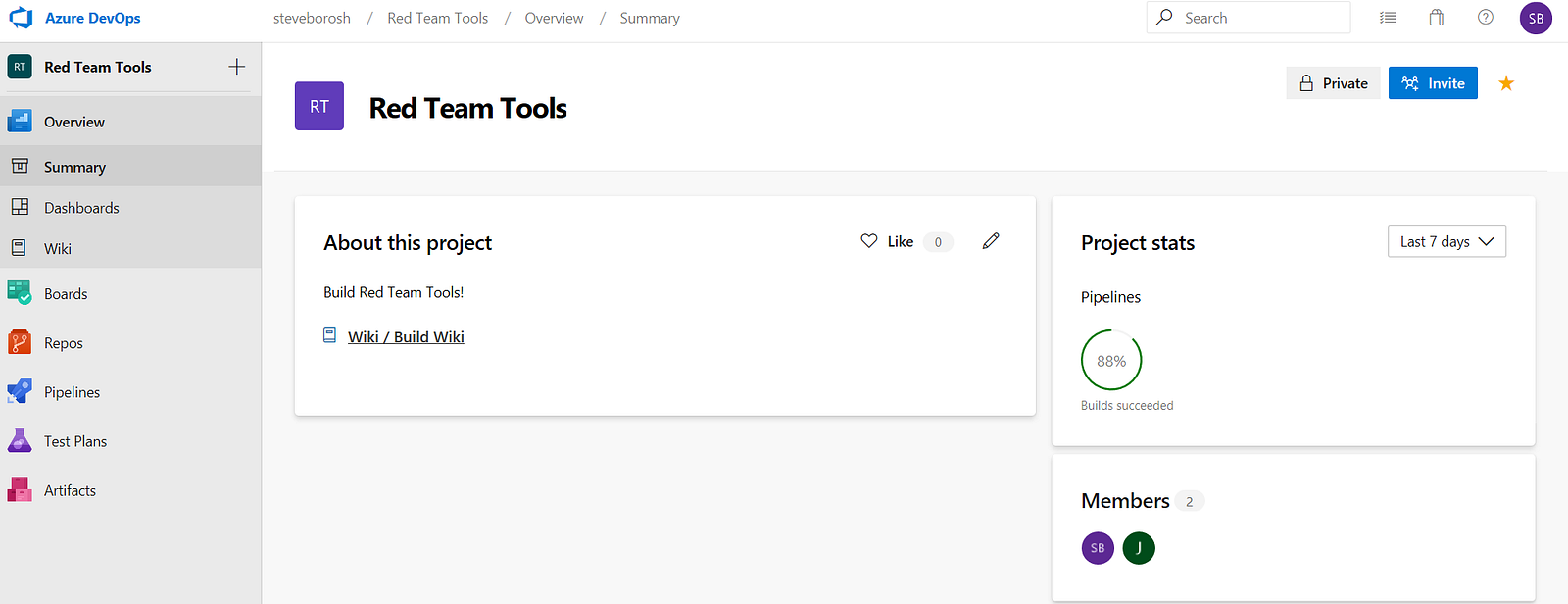Open J member avatar in Members
This screenshot has height=604, width=1568.
tap(1139, 548)
